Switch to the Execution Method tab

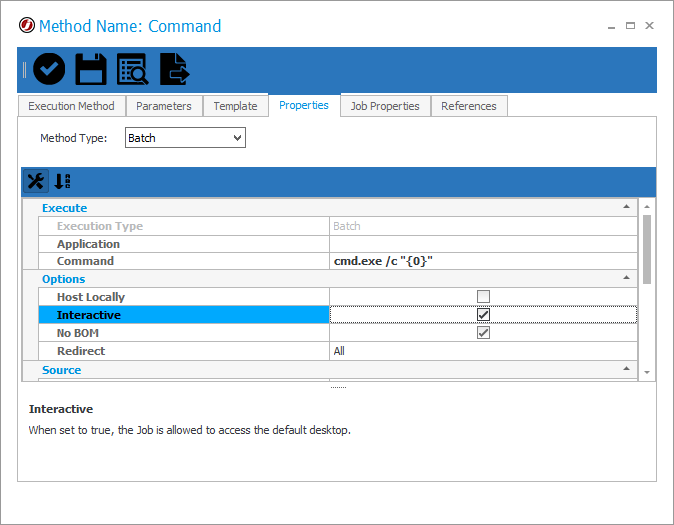[71, 106]
